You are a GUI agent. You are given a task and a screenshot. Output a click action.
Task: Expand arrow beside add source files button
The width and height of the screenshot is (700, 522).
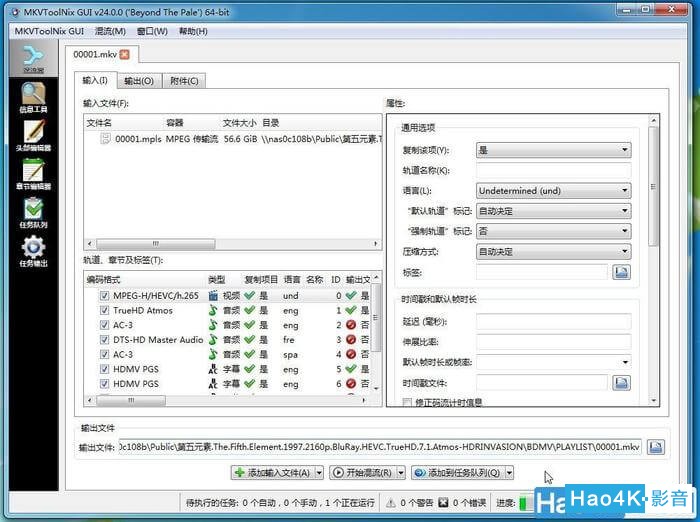tap(319, 472)
